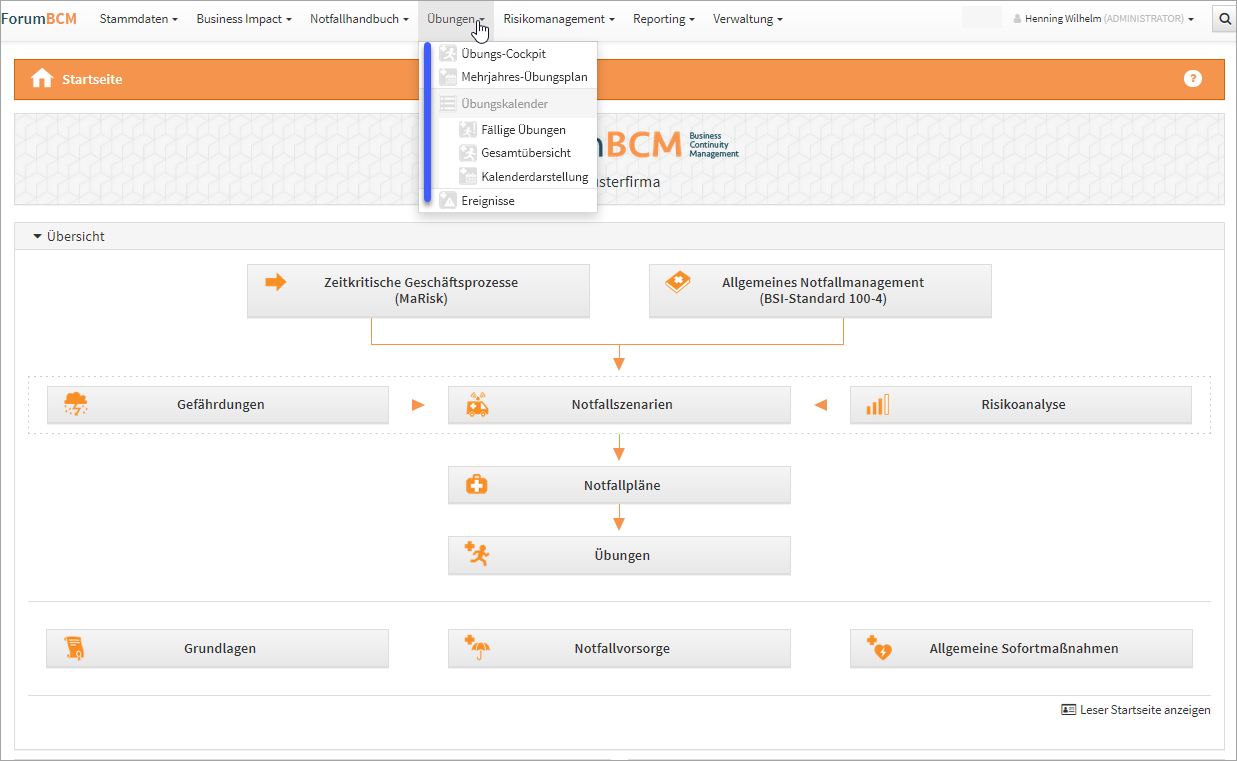Click the bar chart icon on Risikoanalyse
This screenshot has width=1237, height=761.
point(878,404)
